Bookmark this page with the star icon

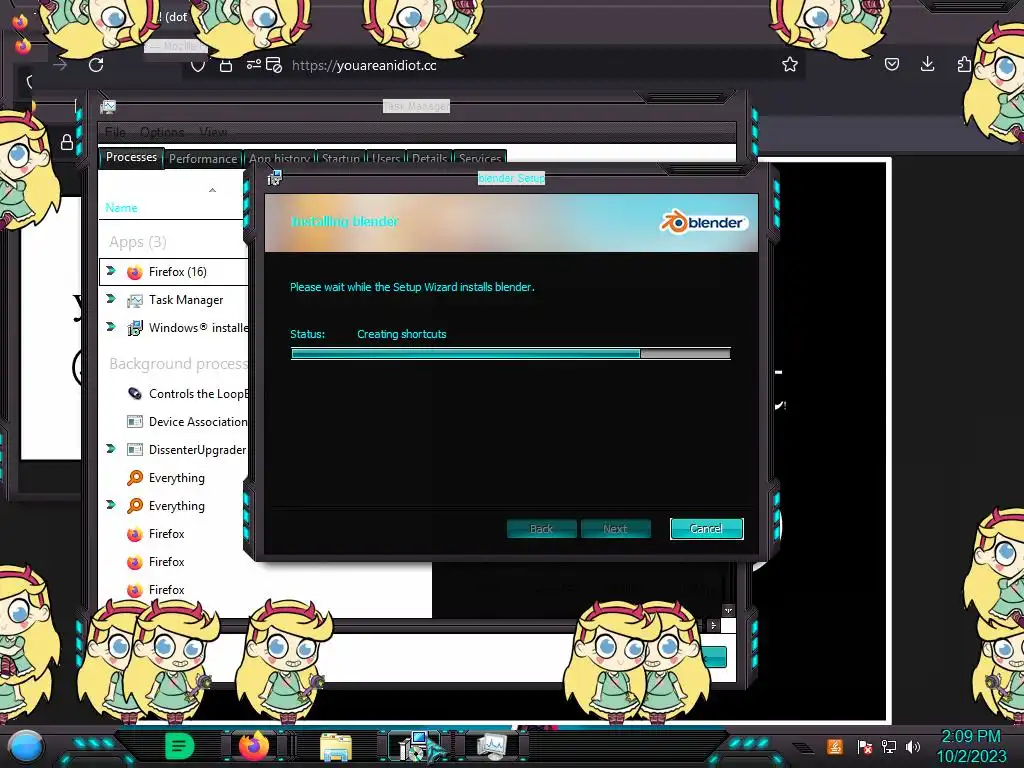(x=790, y=64)
